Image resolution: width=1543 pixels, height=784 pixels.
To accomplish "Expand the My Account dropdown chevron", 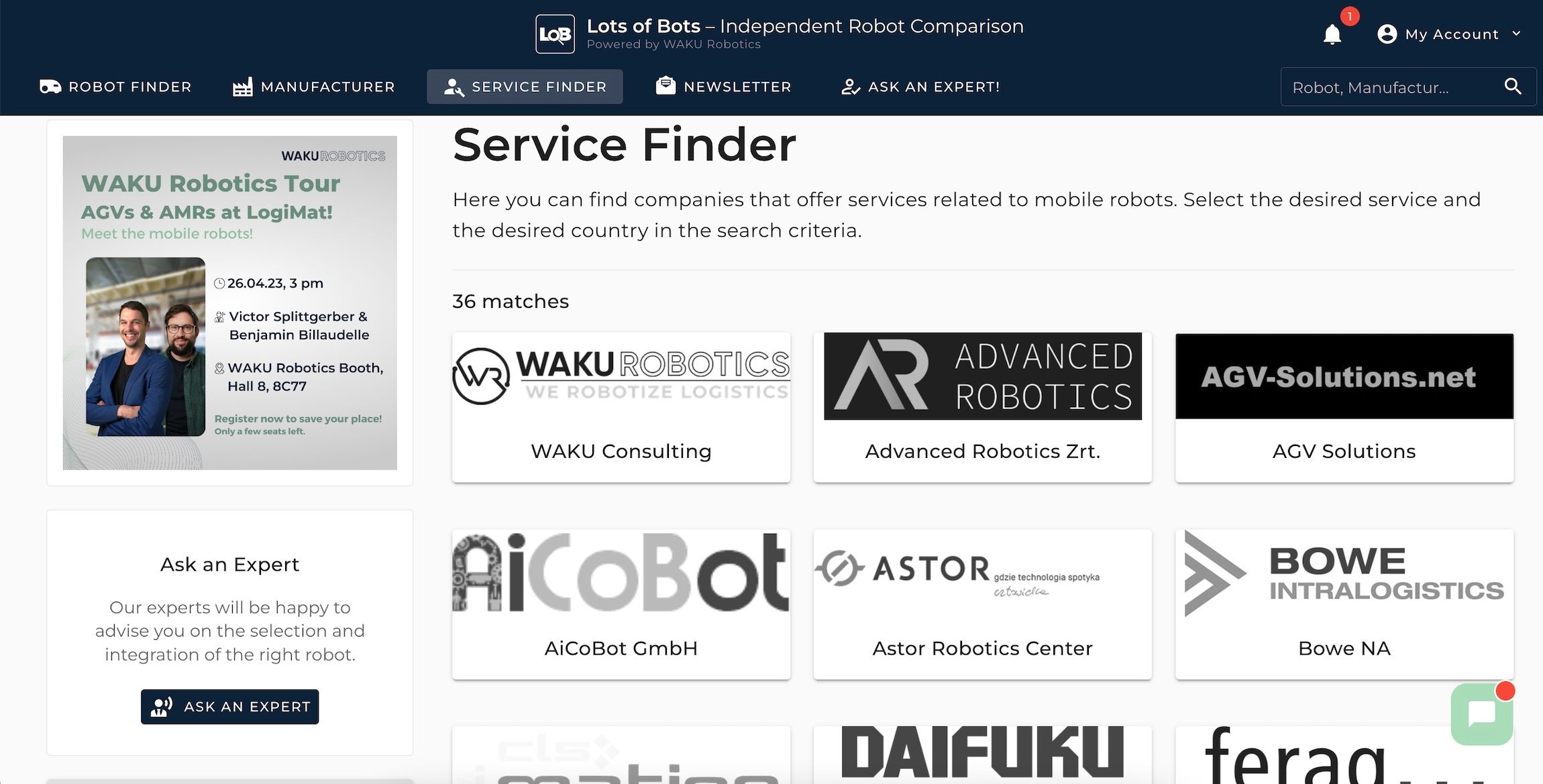I will tap(1516, 34).
